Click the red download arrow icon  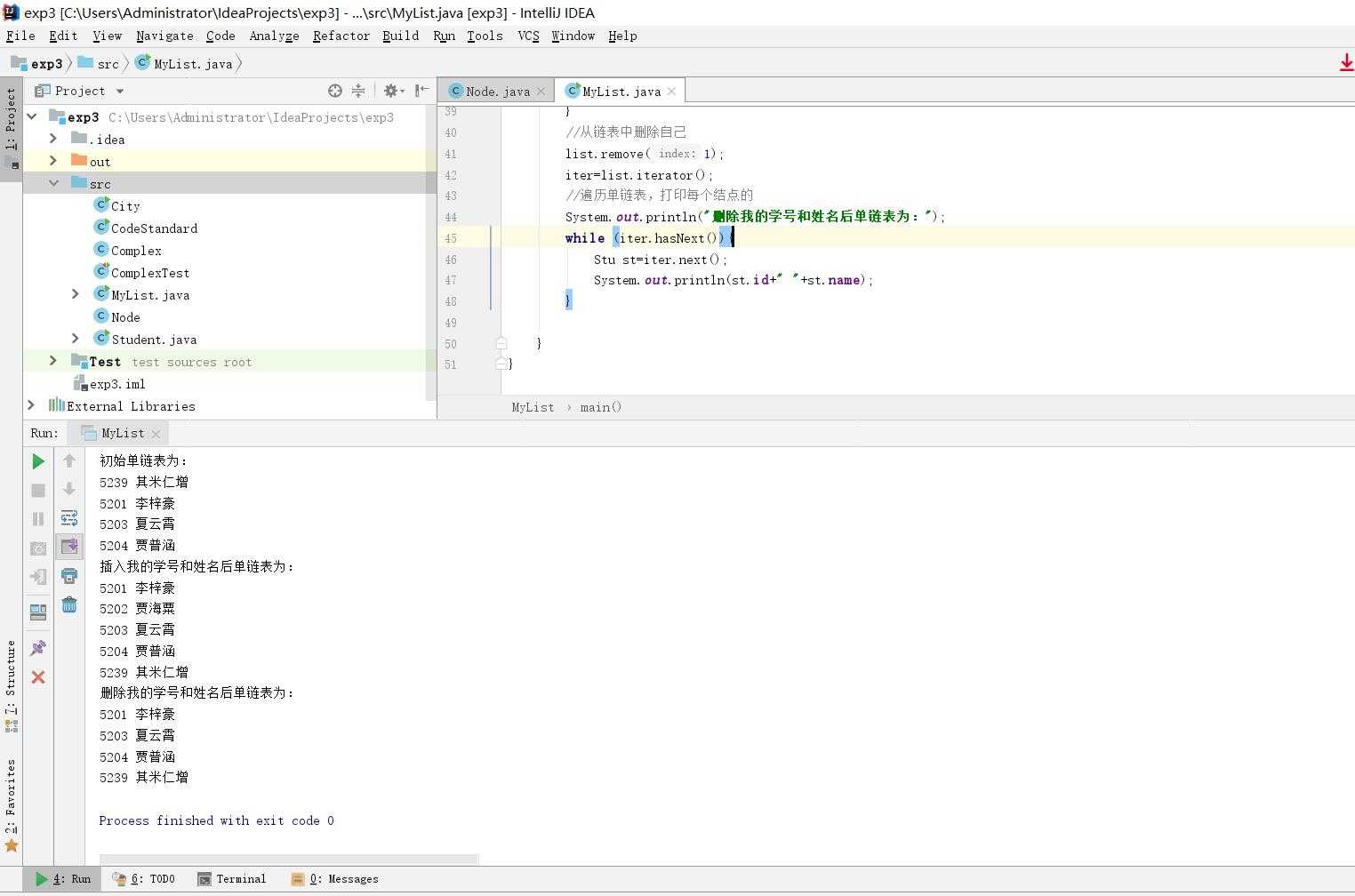click(1346, 63)
